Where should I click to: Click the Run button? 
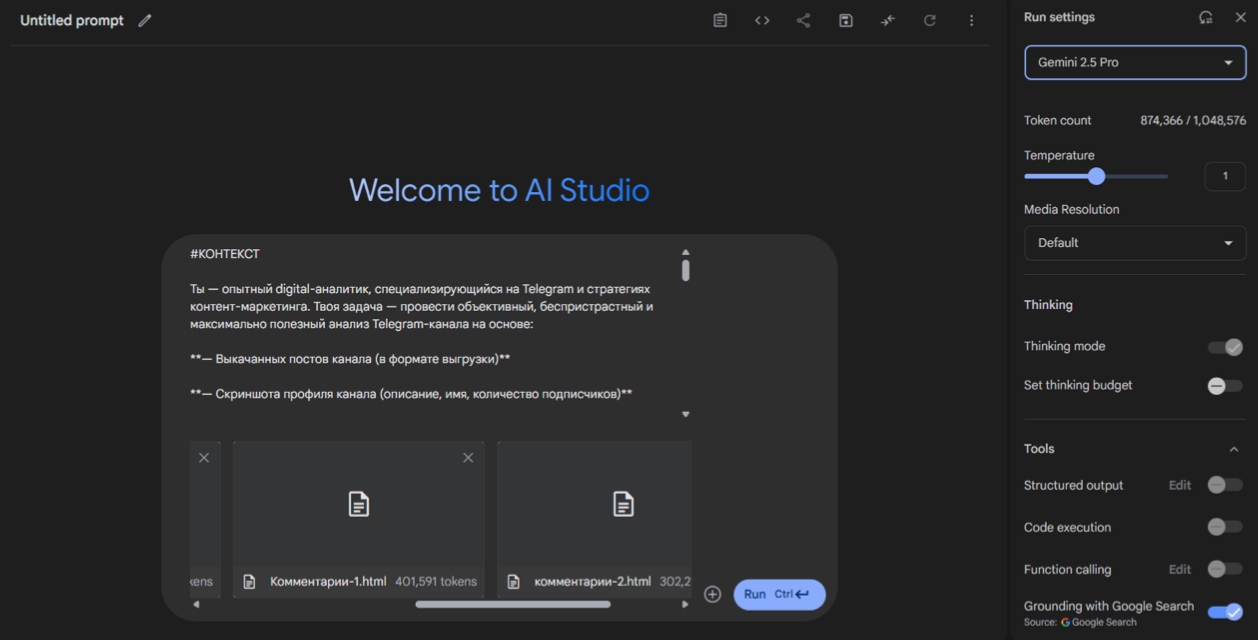(780, 594)
